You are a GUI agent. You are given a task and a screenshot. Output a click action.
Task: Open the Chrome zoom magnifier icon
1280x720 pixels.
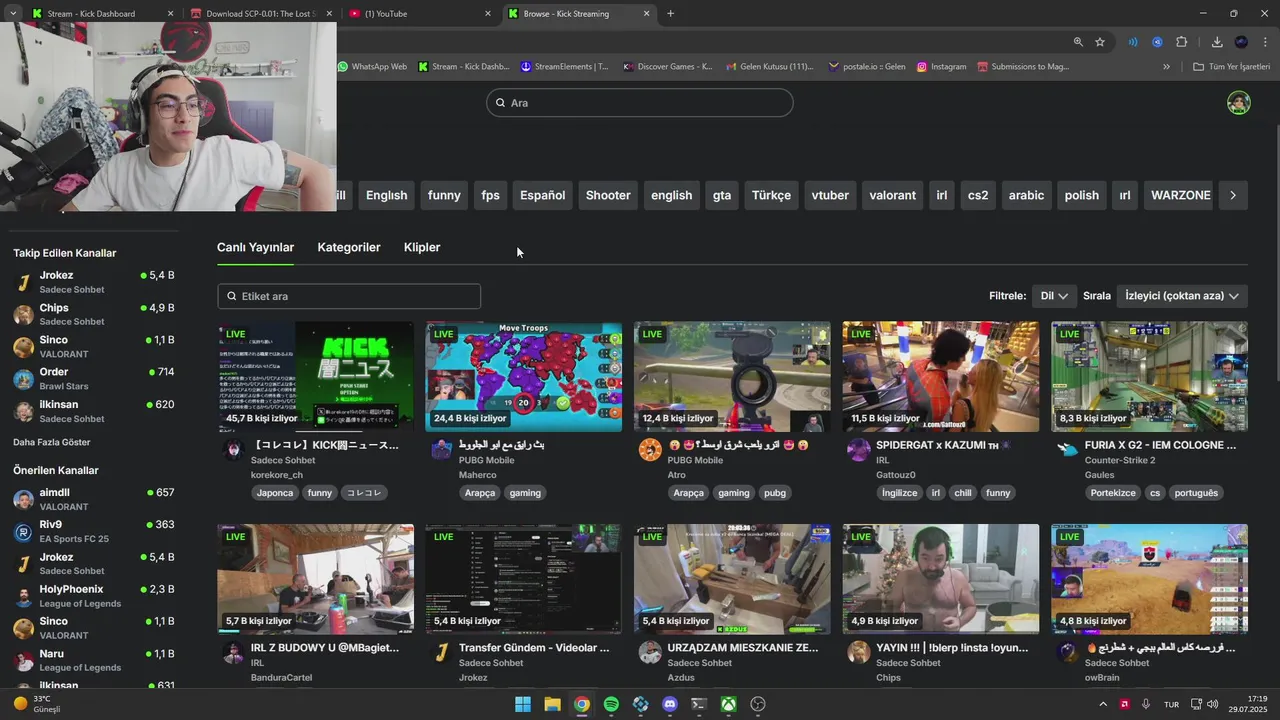1078,42
